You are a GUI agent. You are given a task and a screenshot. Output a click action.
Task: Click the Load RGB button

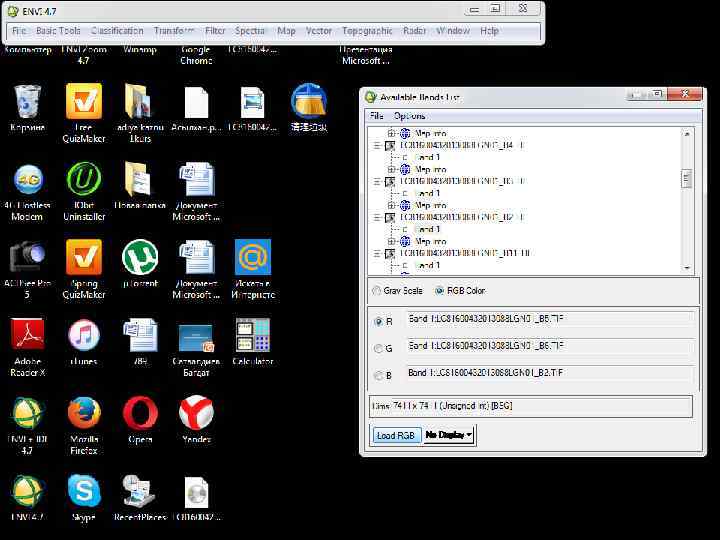[x=396, y=435]
